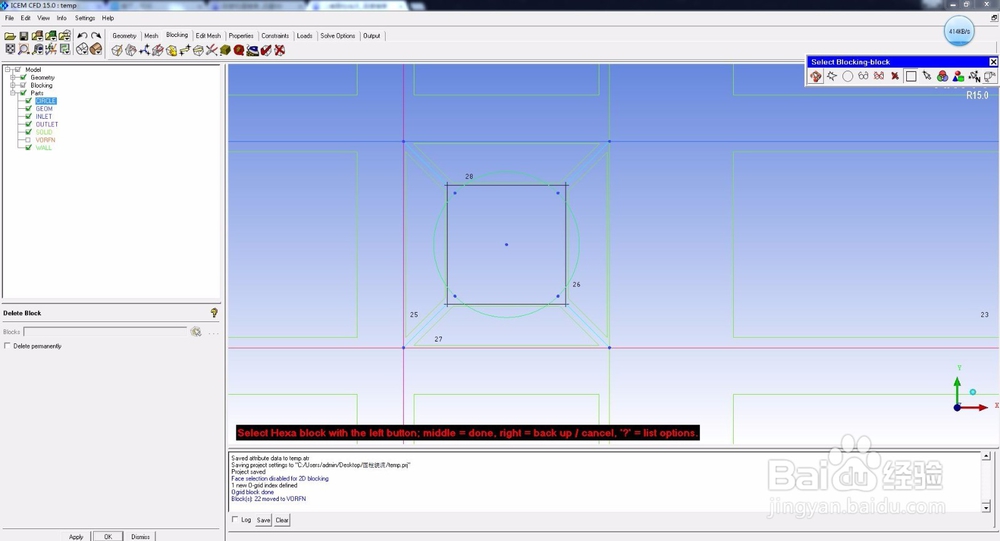Viewport: 1000px width, 541px height.
Task: Switch to the Output tab
Action: [x=372, y=36]
